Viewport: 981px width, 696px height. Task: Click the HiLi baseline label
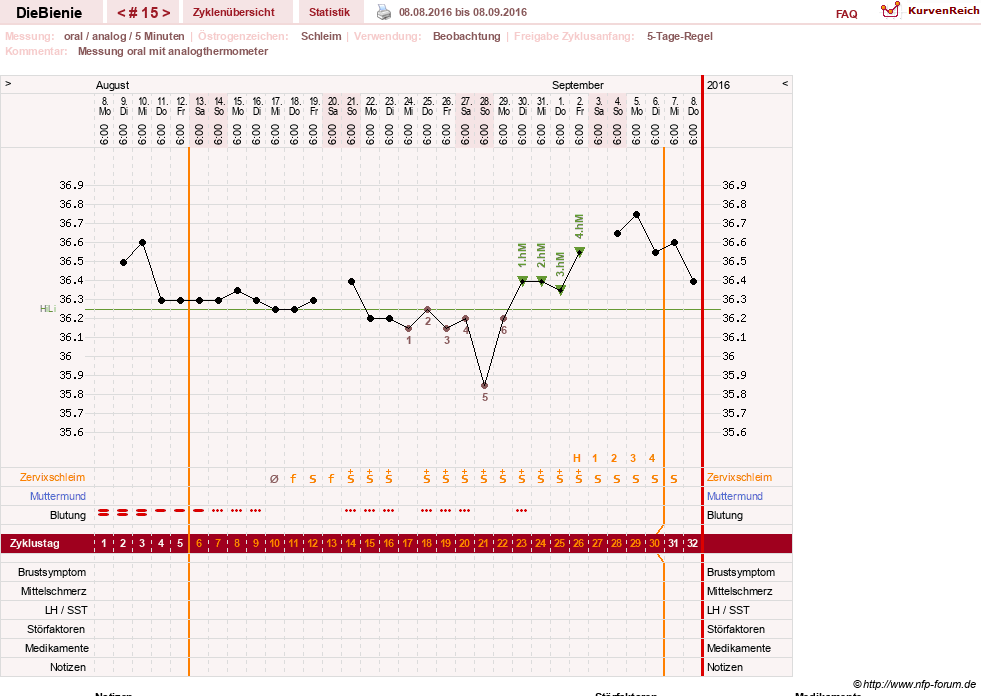(48, 309)
